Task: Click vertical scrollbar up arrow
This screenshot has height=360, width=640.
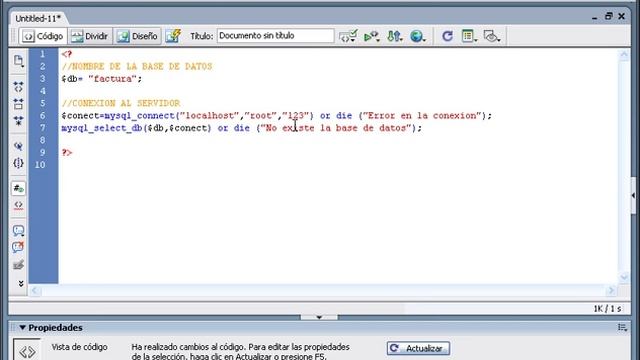Action: [x=624, y=55]
